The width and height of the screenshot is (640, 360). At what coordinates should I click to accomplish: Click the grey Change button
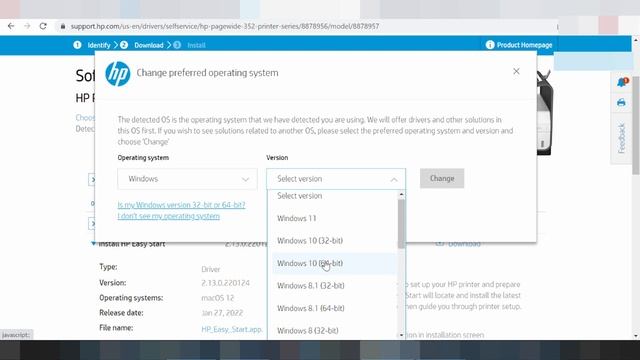click(442, 178)
